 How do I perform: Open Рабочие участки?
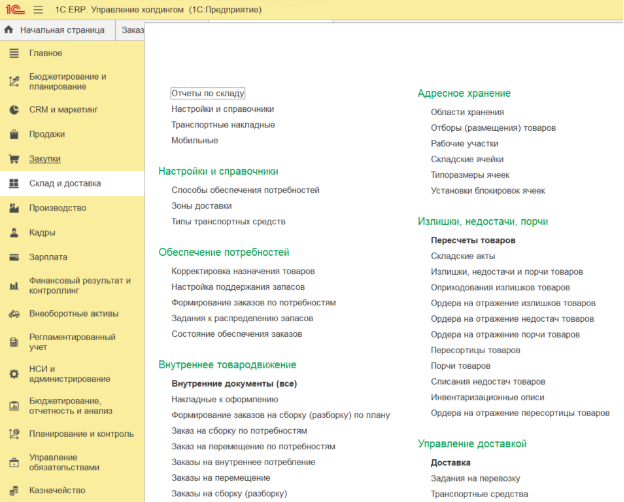pyautogui.click(x=464, y=144)
